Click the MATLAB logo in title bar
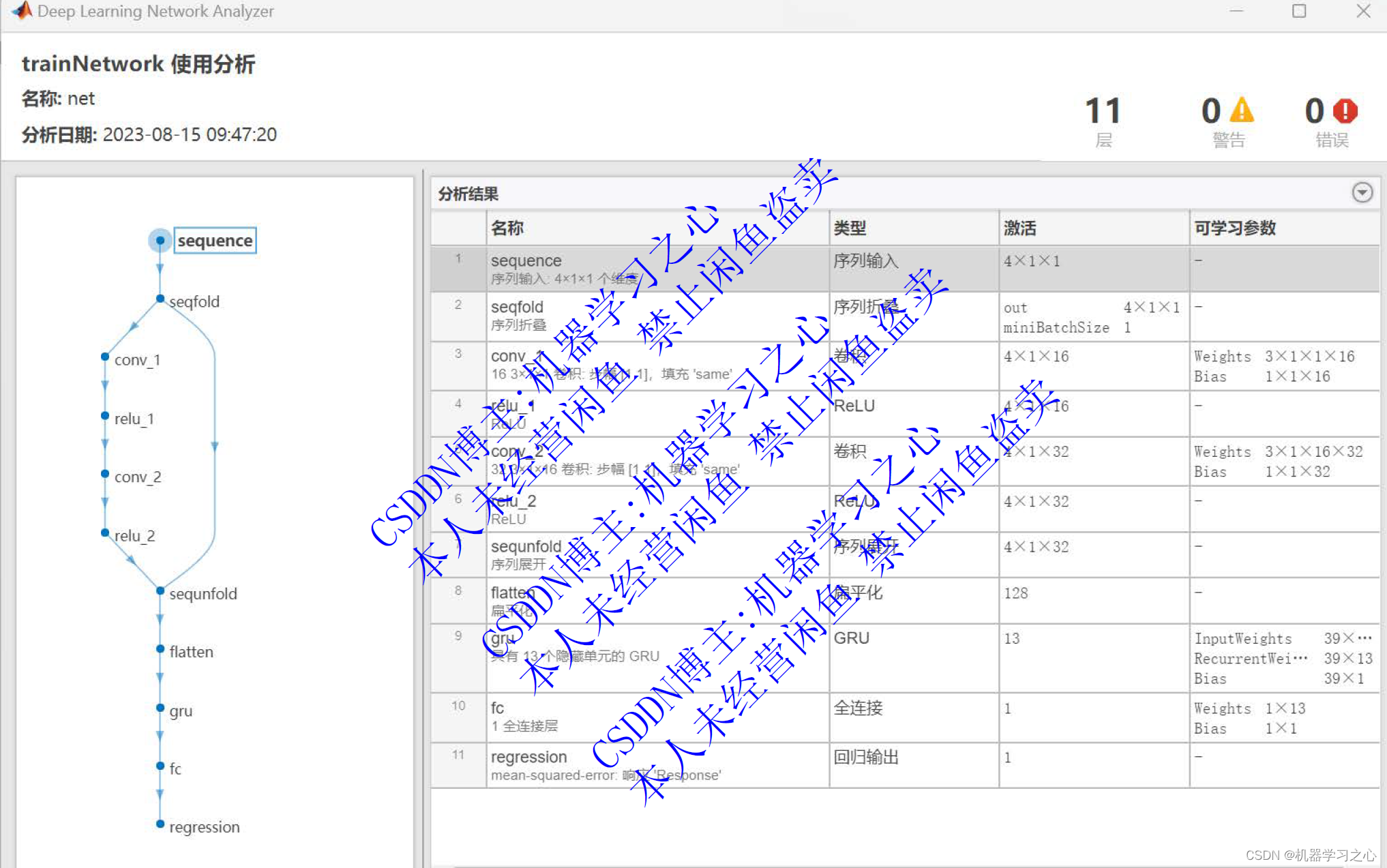The image size is (1387, 868). (22, 10)
